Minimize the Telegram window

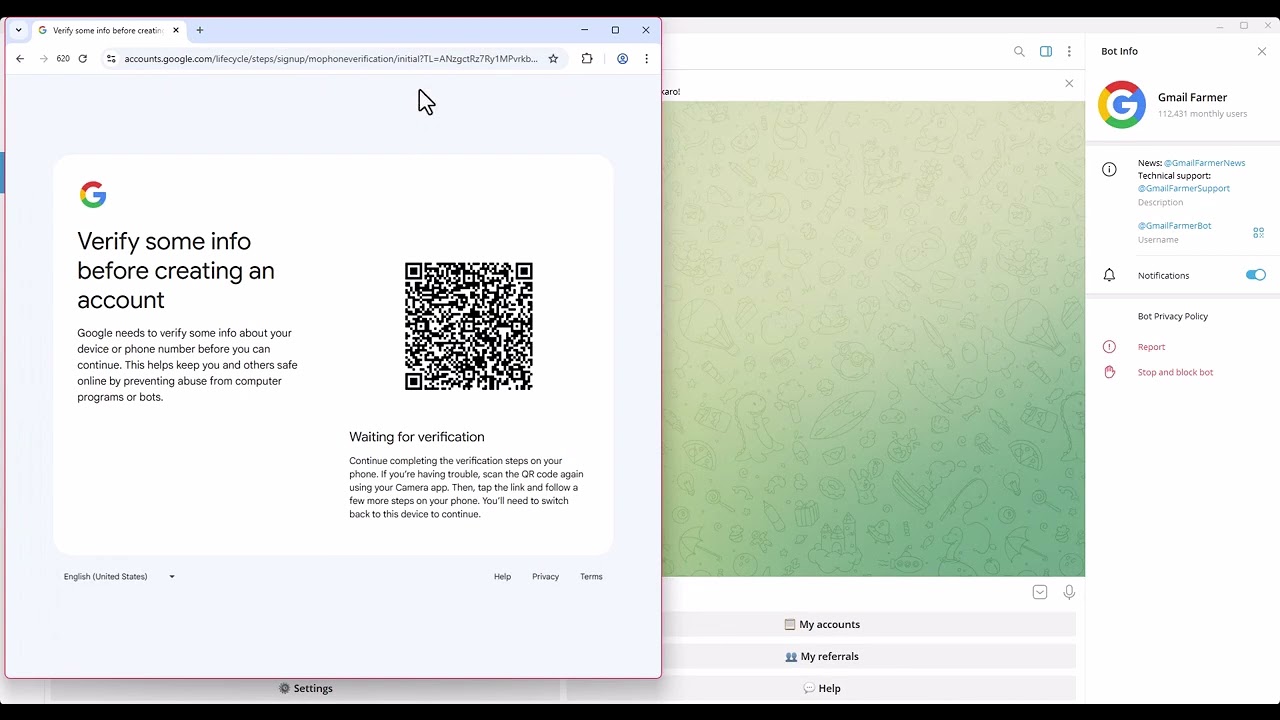click(1219, 26)
